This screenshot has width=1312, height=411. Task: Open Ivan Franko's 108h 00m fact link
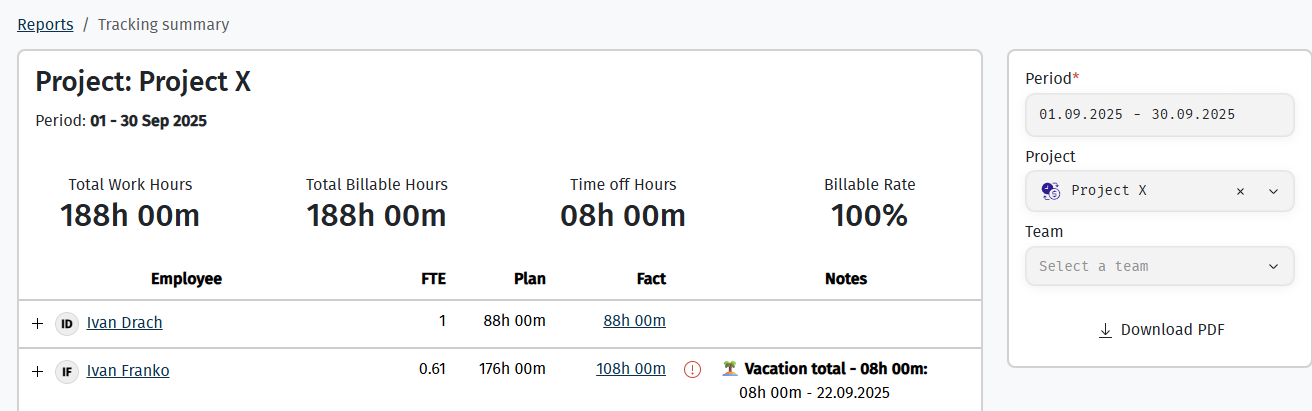coord(631,368)
